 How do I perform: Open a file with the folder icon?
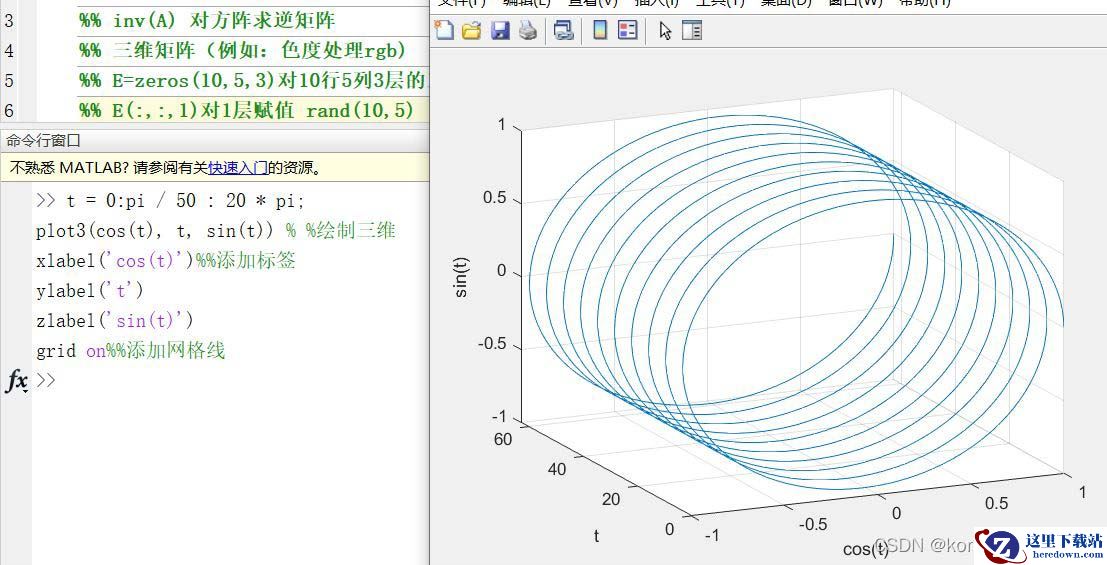[471, 31]
